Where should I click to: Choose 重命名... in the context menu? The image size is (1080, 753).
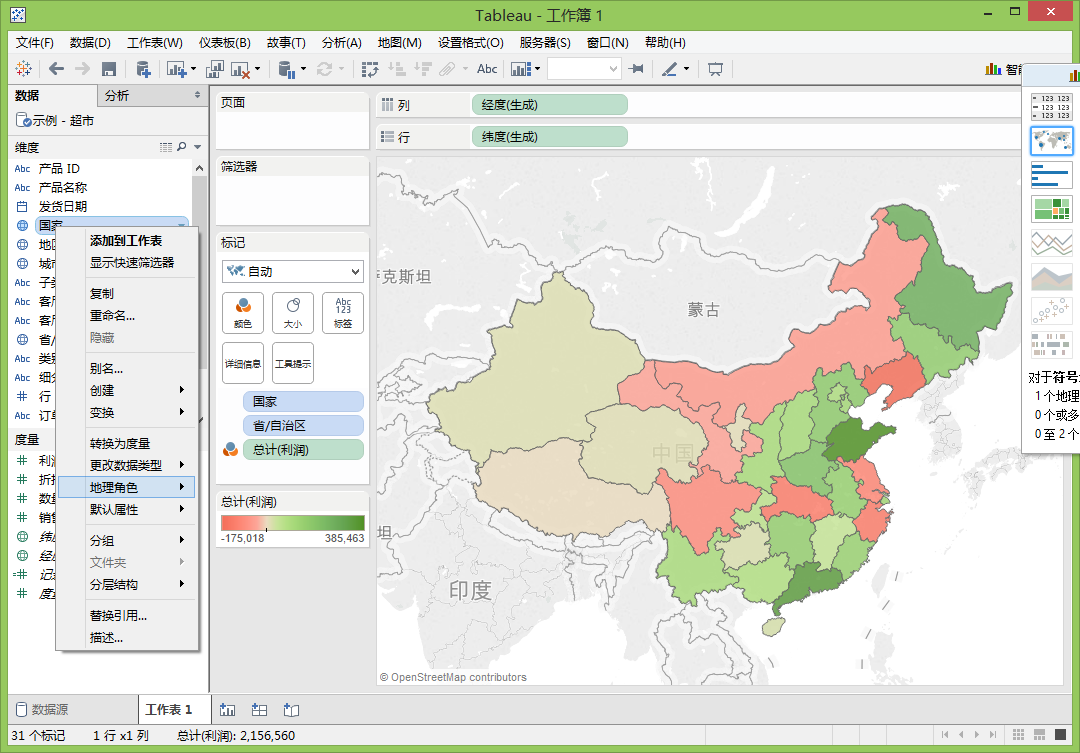coord(112,316)
